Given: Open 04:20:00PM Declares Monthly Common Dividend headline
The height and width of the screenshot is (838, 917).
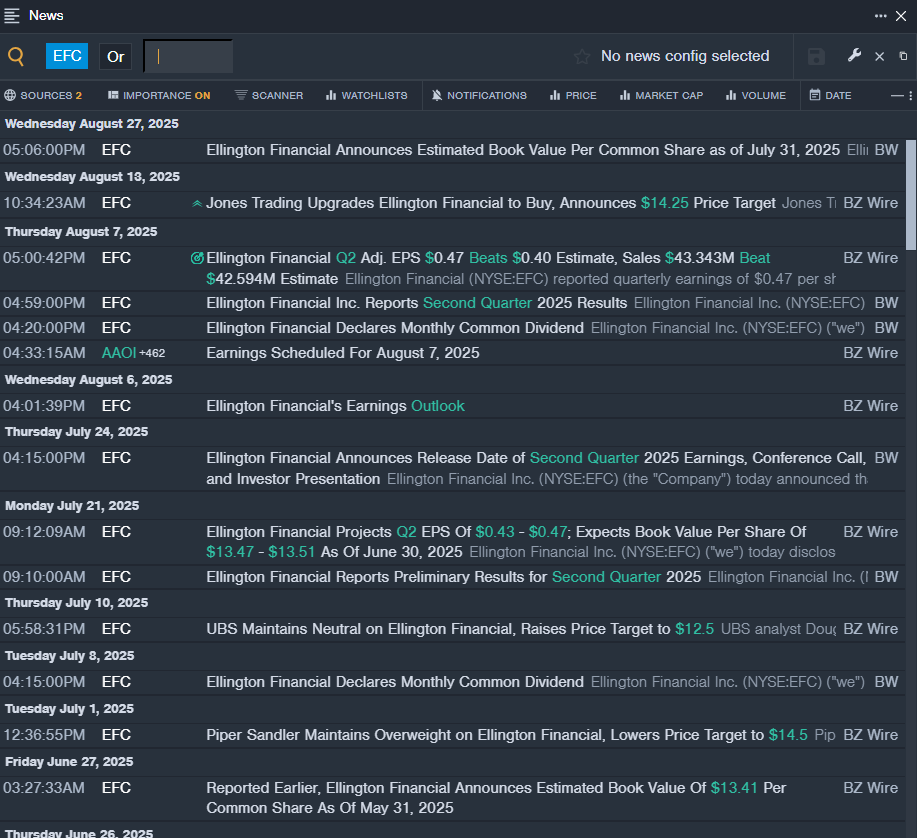Looking at the screenshot, I should tap(395, 328).
